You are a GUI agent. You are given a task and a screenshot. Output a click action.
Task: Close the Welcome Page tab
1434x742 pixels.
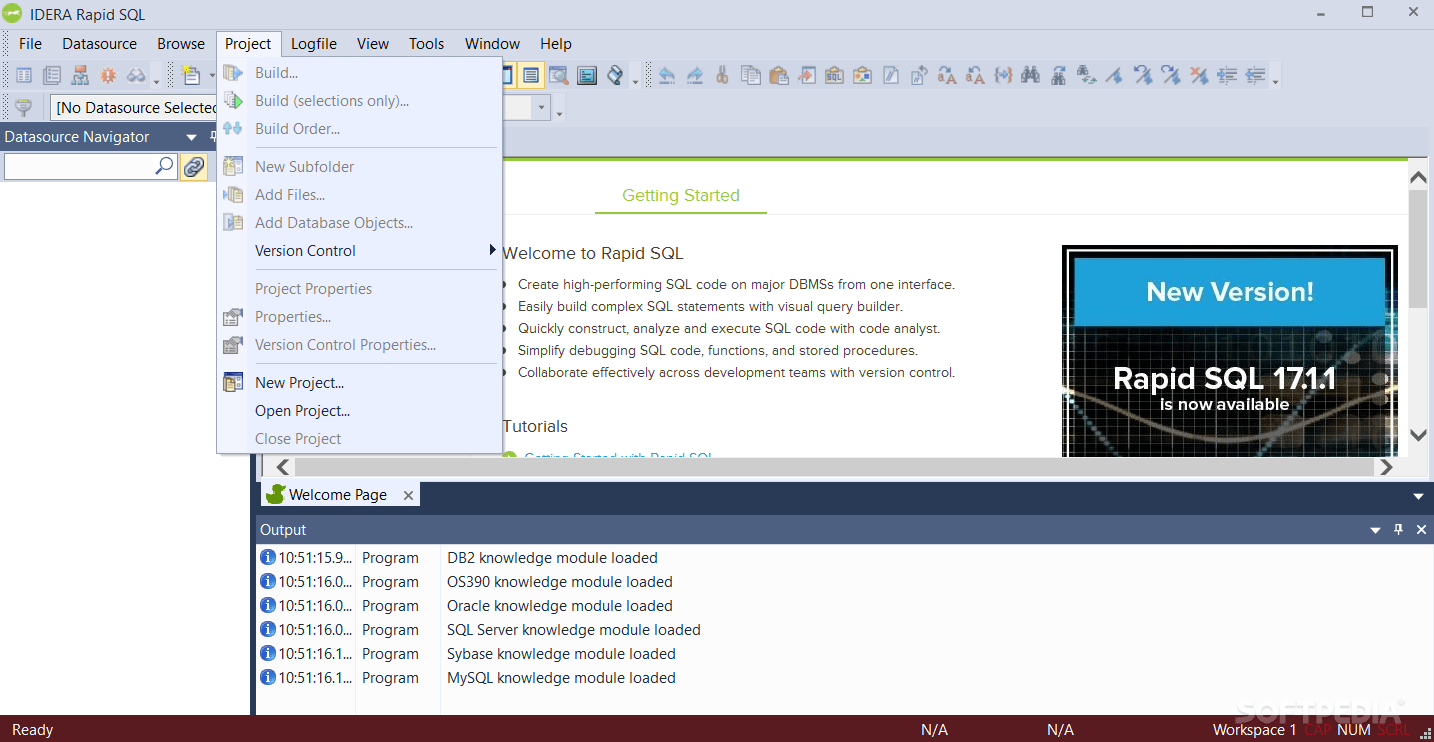(408, 495)
